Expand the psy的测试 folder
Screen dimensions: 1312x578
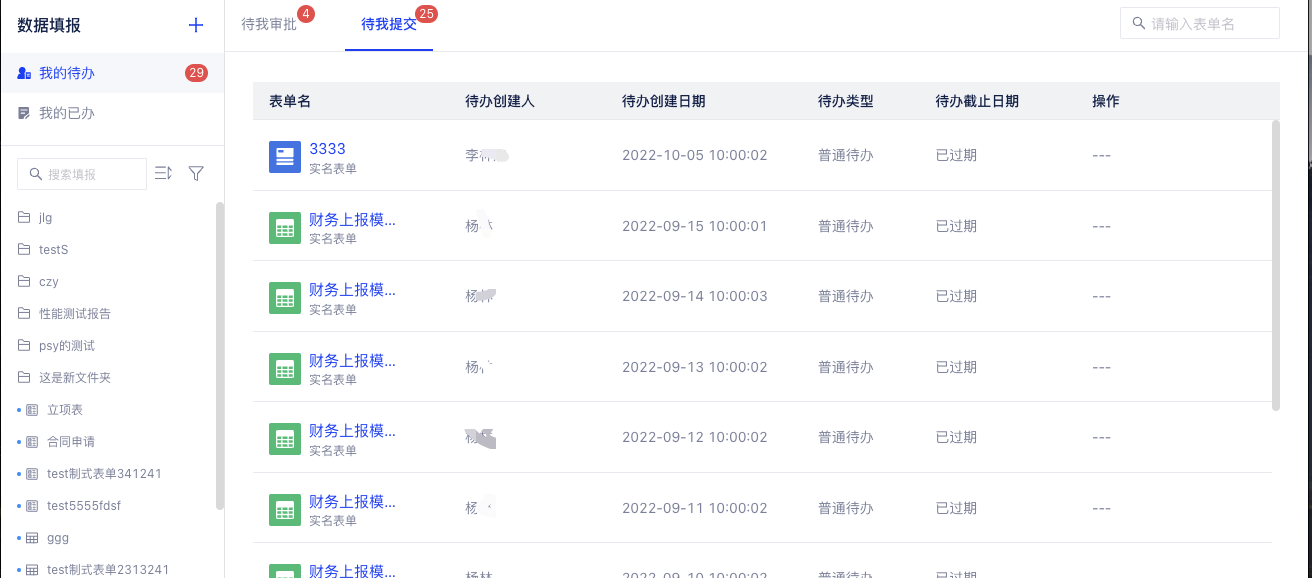(x=66, y=346)
